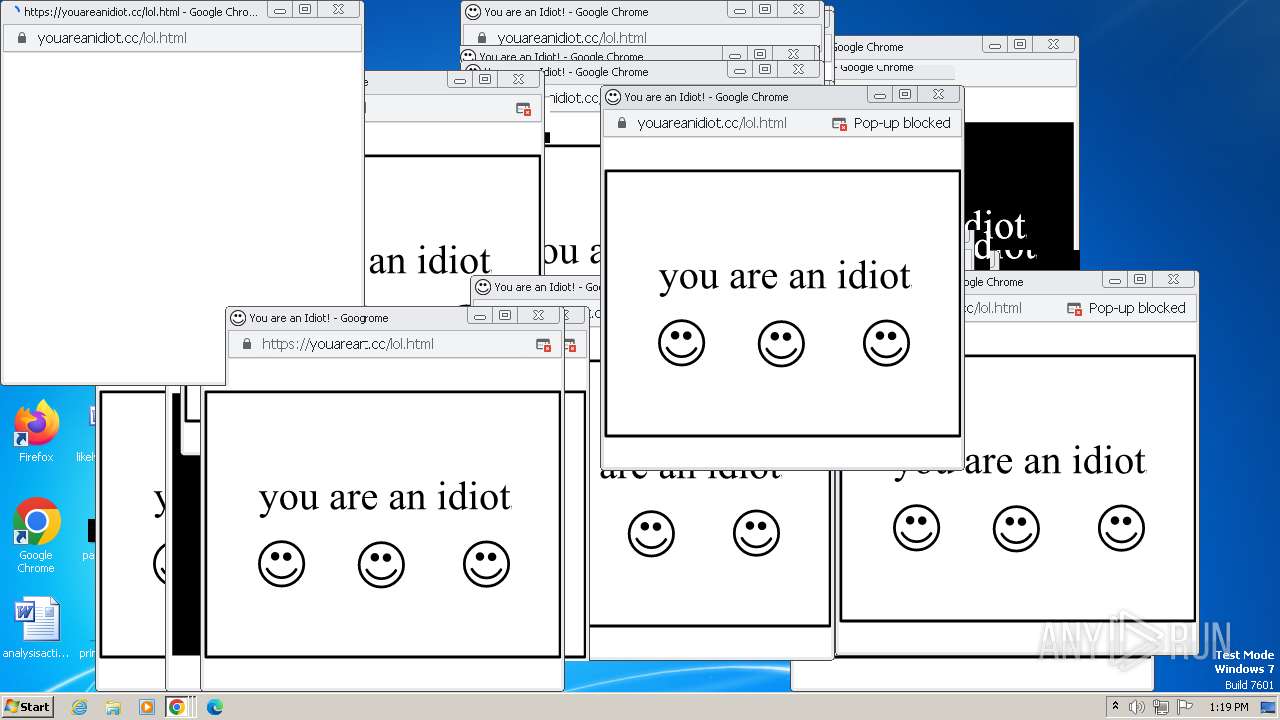
Task: Select the youareanidiot.cc/lol.html URL in the frontmost center window
Action: 712,123
